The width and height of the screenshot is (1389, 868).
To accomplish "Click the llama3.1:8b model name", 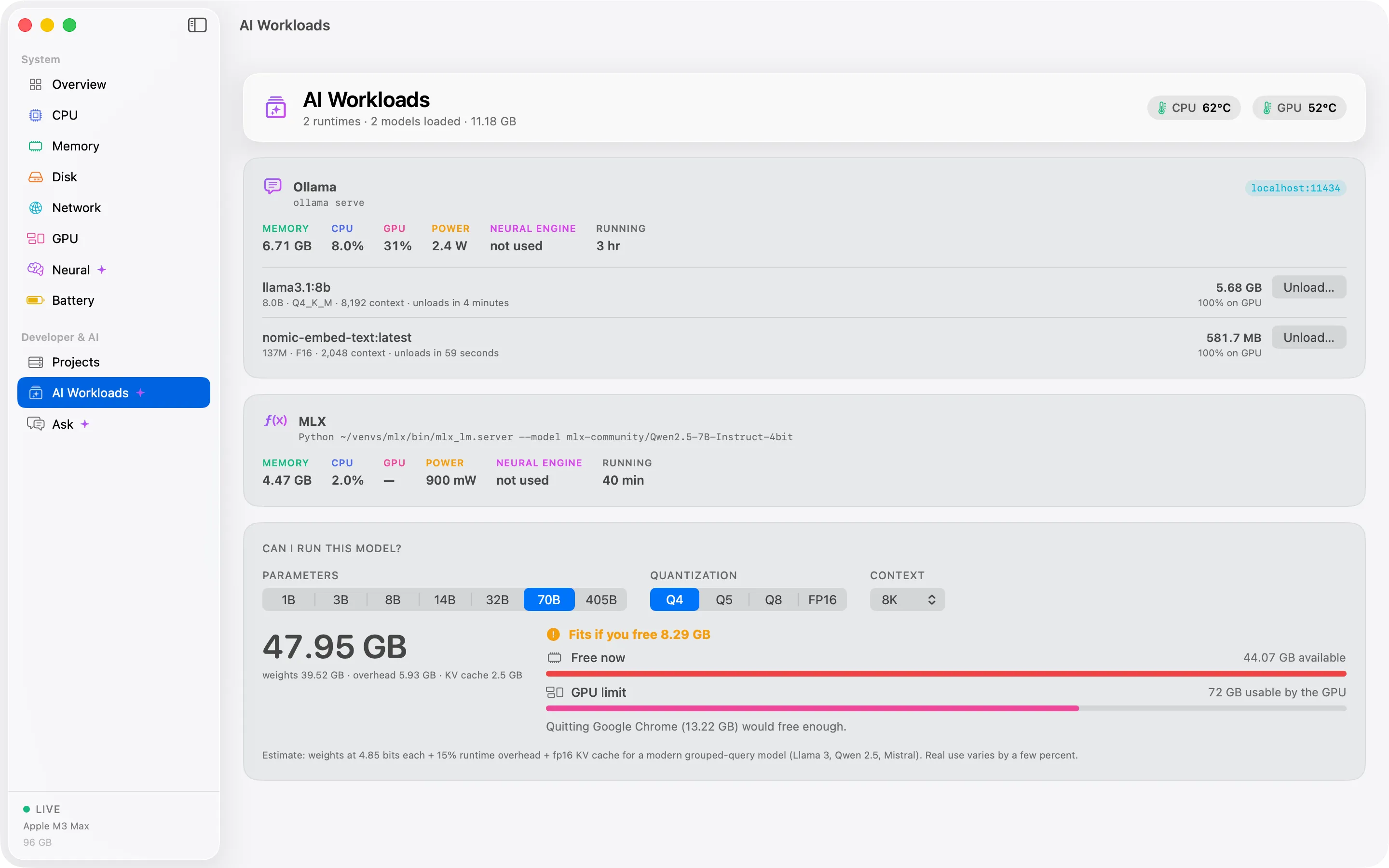I will pos(296,287).
